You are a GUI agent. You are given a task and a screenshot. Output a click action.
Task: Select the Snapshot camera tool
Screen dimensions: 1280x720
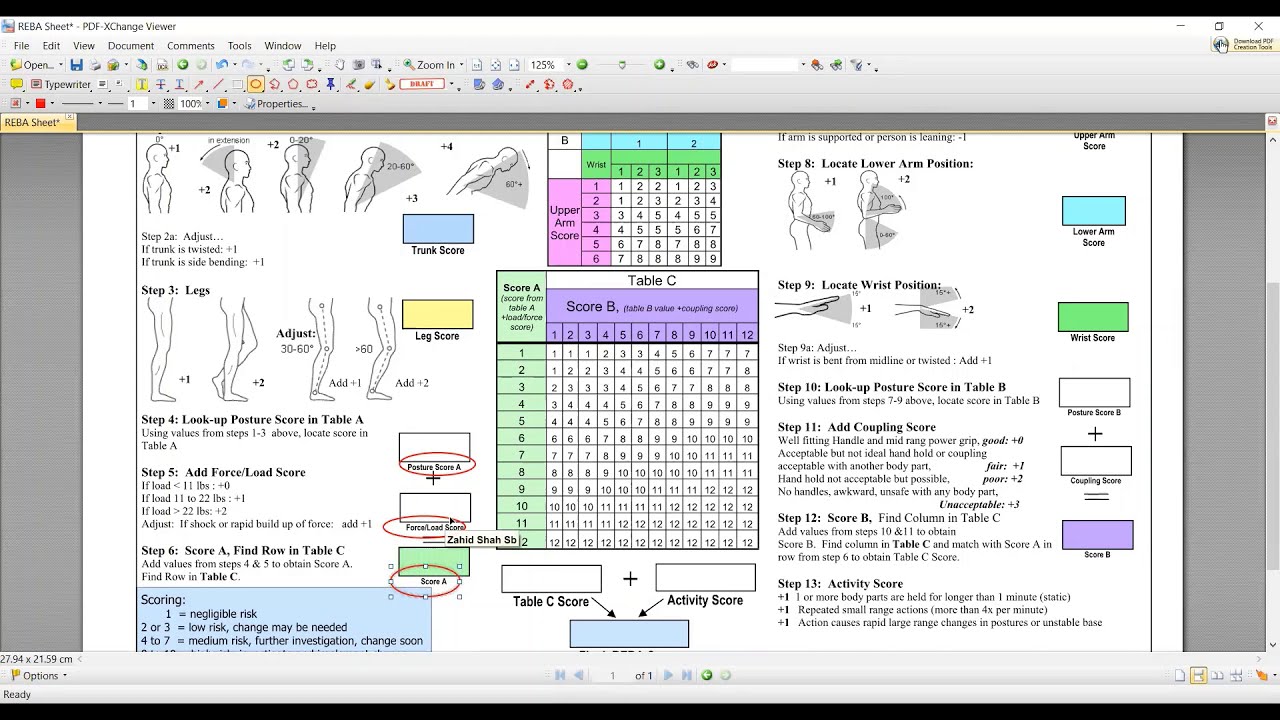tap(358, 65)
